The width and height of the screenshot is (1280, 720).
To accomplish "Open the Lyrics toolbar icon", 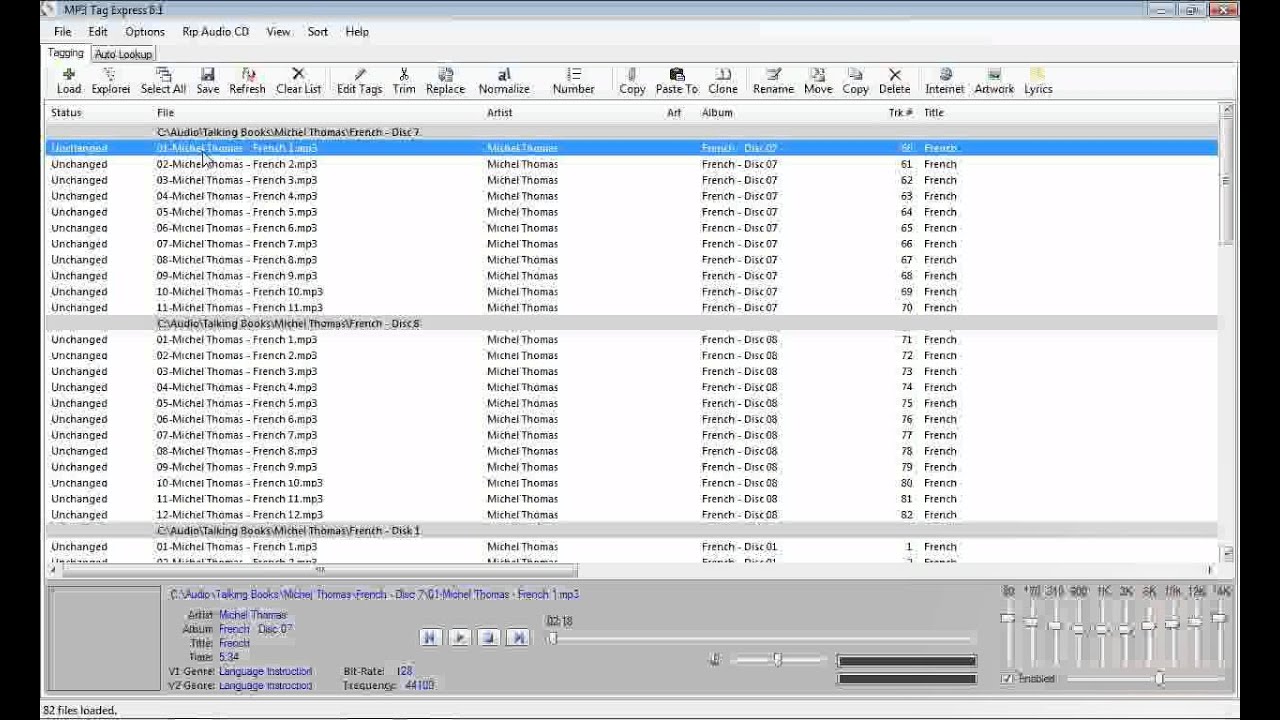I will click(x=1038, y=81).
